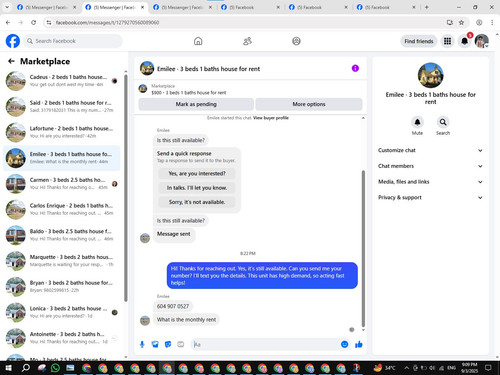500x375 pixels.
Task: Click the chat messages scrollbar
Action: (363, 249)
